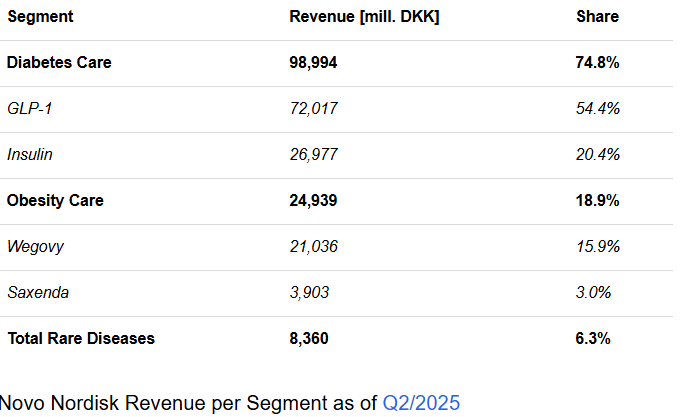The width and height of the screenshot is (680, 417).
Task: Click the Total Rare Diseases label
Action: (81, 338)
